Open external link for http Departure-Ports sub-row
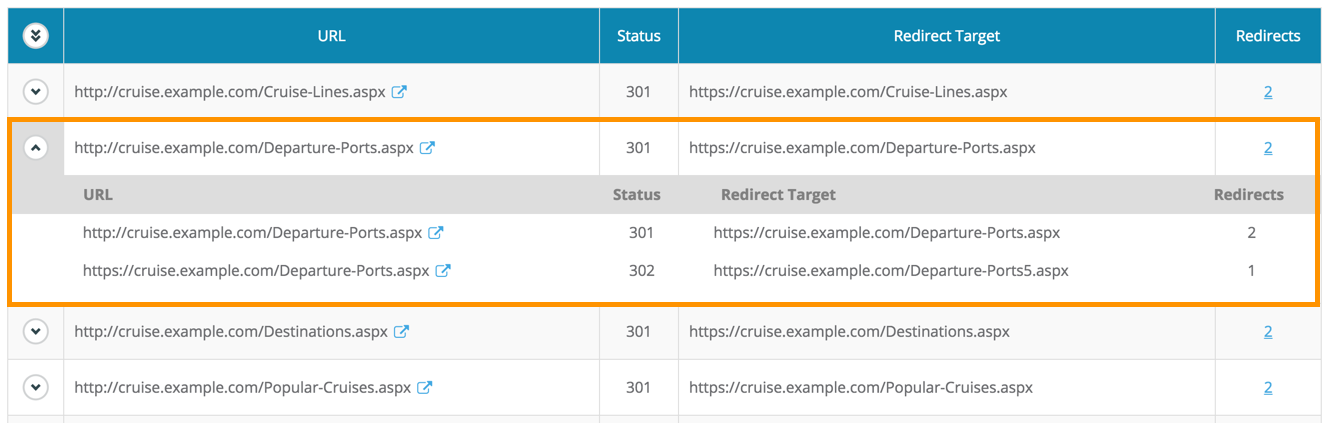The width and height of the screenshot is (1330, 423). 436,233
